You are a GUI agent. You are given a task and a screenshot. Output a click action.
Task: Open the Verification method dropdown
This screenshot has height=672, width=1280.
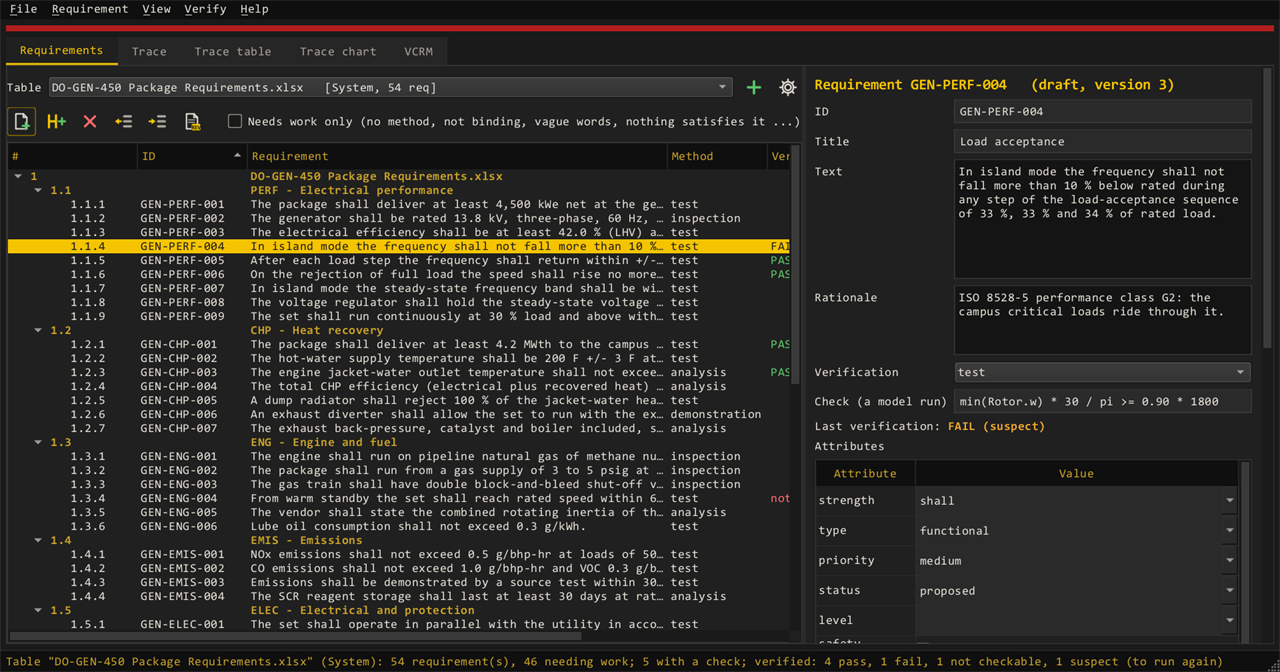point(1103,372)
